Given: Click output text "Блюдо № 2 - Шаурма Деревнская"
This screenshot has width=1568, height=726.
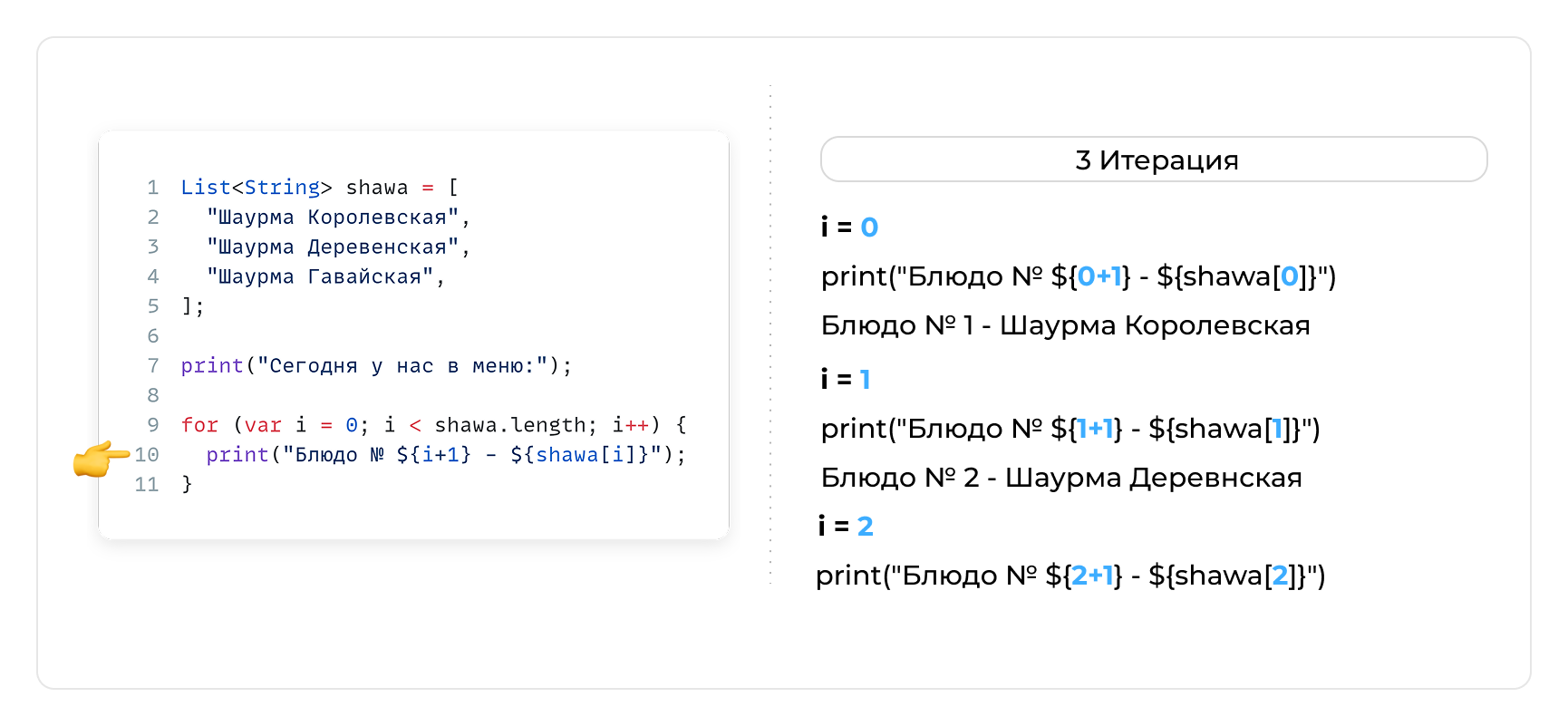Looking at the screenshot, I should coord(1060,478).
